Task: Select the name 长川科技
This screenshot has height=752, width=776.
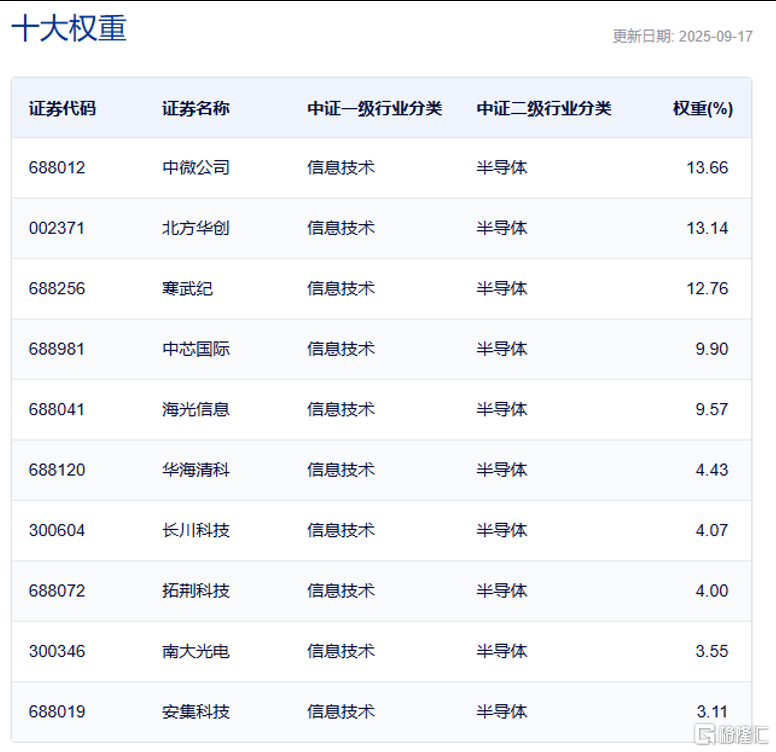Action: (x=196, y=530)
